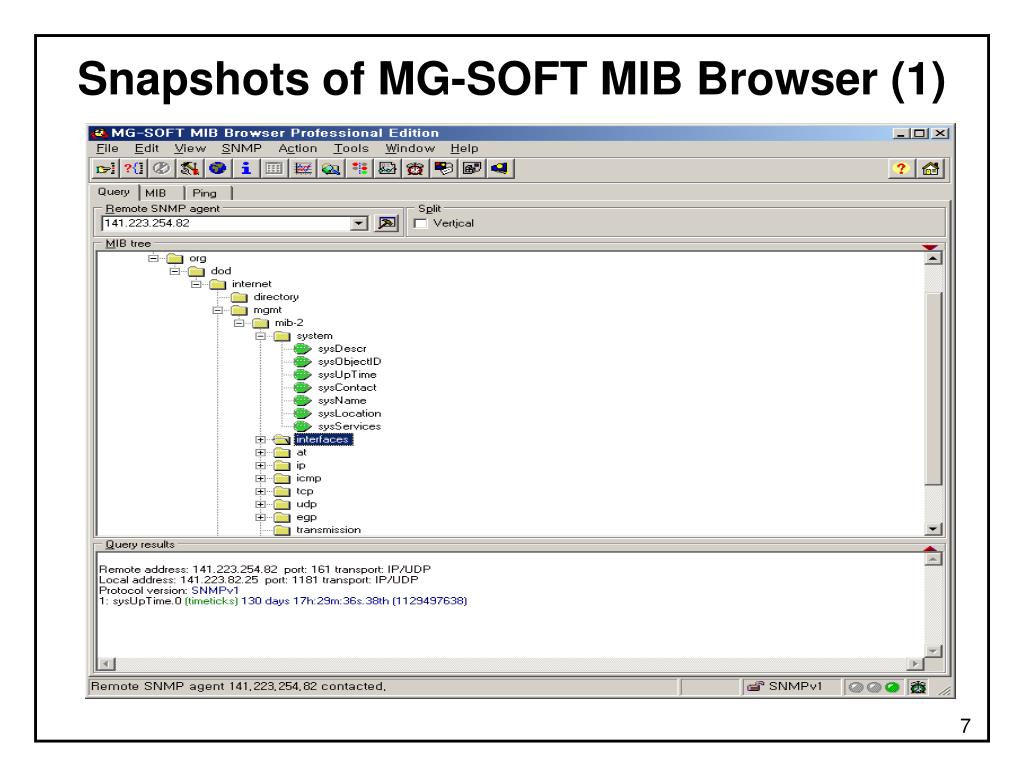Click the red question mark braces toolbar icon
This screenshot has width=1024, height=768.
coord(133,168)
